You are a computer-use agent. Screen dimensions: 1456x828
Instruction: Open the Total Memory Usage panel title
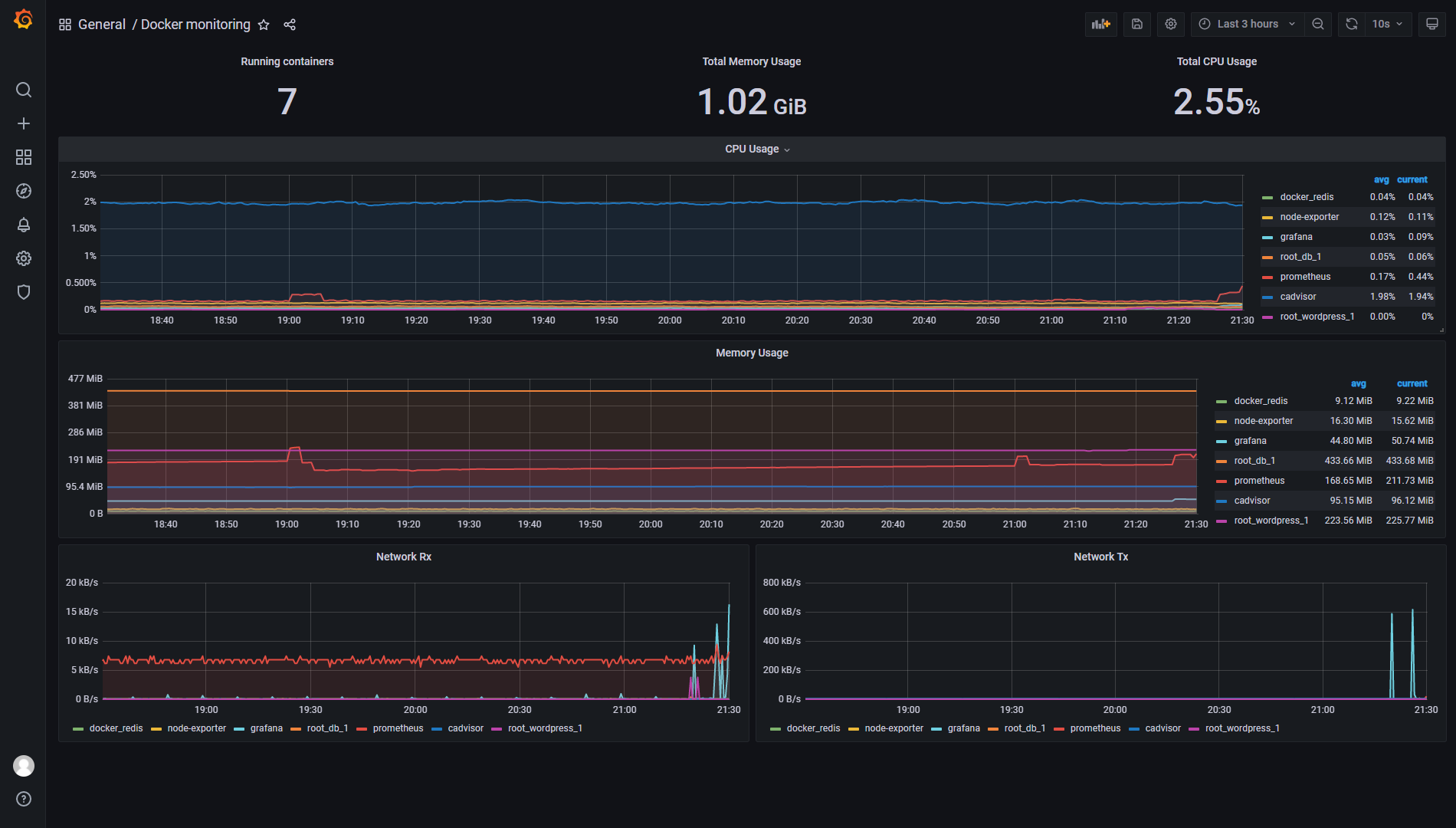click(752, 61)
